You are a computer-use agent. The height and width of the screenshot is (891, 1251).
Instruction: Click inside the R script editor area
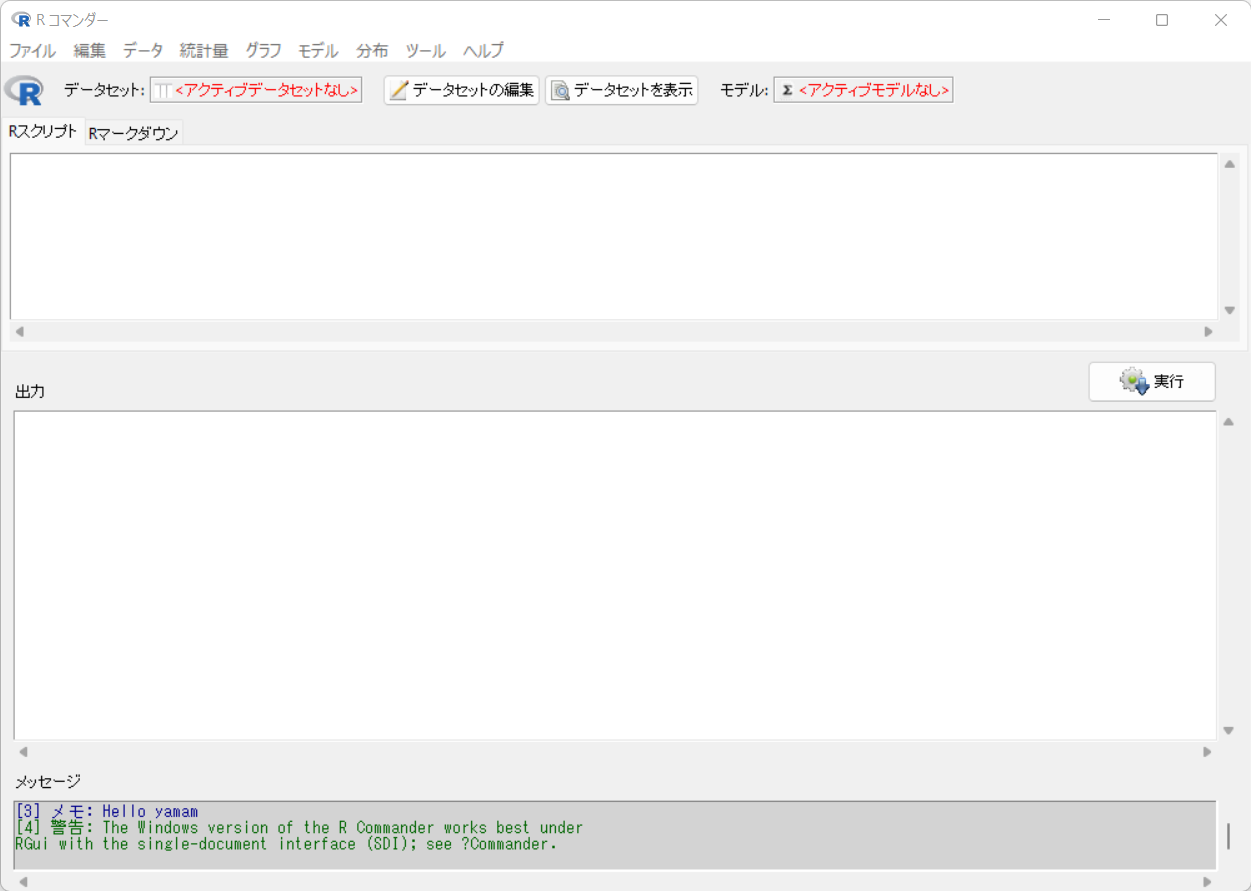612,235
